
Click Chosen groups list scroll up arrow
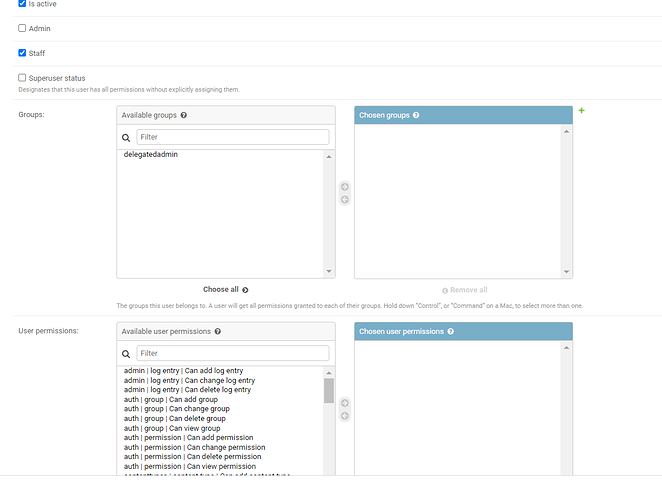pyautogui.click(x=567, y=132)
